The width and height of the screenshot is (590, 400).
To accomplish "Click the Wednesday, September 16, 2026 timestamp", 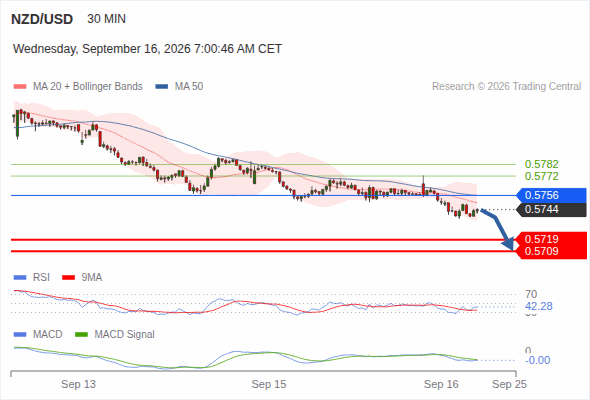I will point(147,49).
